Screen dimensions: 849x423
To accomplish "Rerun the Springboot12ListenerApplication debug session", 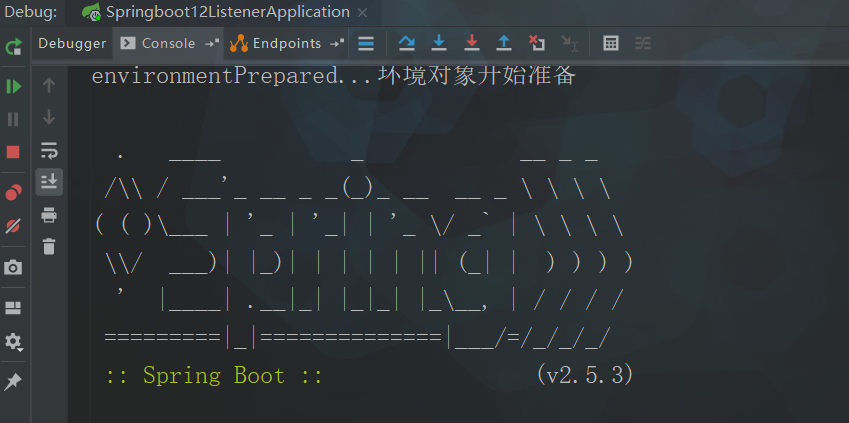I will point(14,46).
